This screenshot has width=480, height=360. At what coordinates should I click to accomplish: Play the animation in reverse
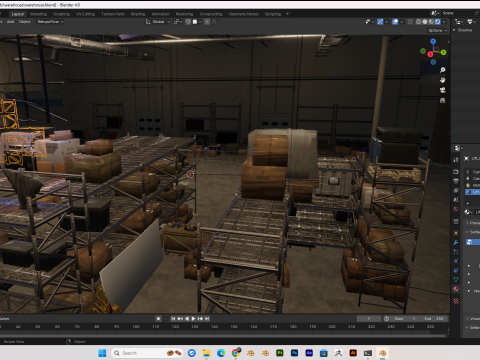click(187, 319)
